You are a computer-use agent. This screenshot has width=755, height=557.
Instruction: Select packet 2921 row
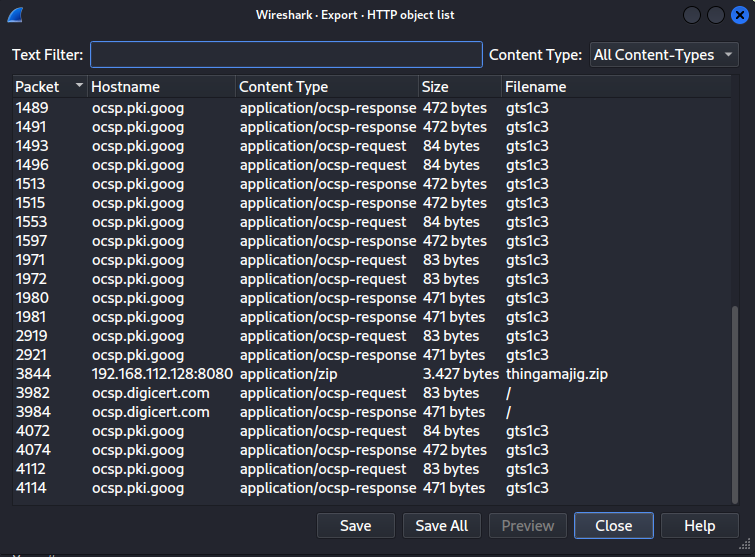coord(372,355)
